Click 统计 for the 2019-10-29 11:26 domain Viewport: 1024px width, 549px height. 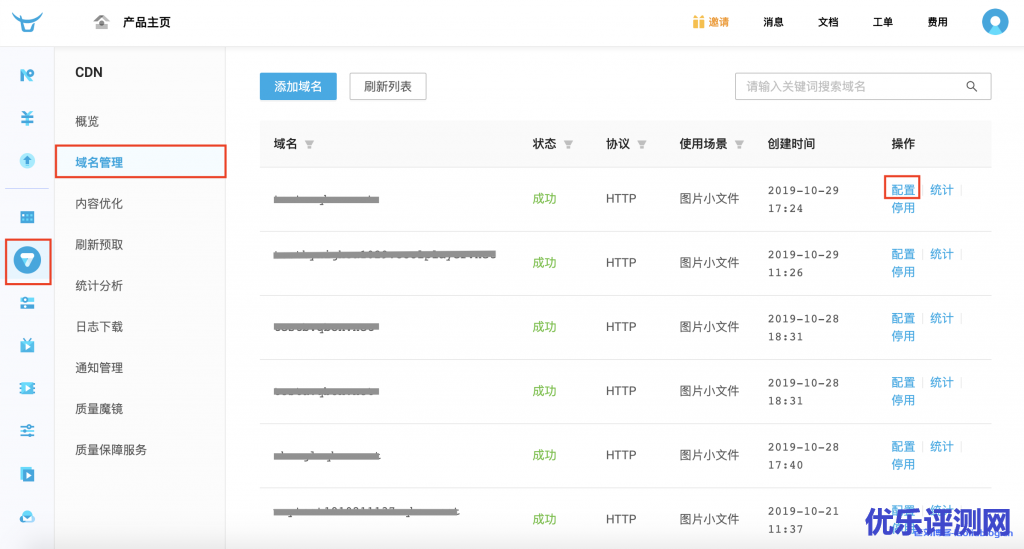[941, 254]
